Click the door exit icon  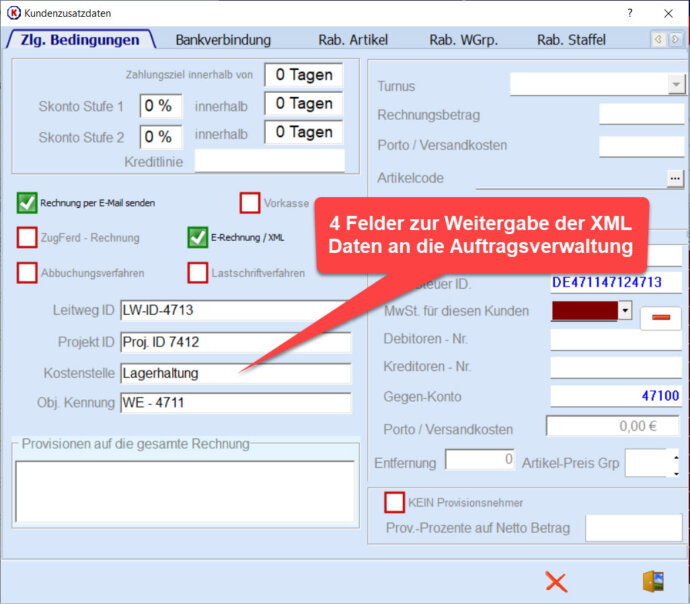(x=653, y=582)
